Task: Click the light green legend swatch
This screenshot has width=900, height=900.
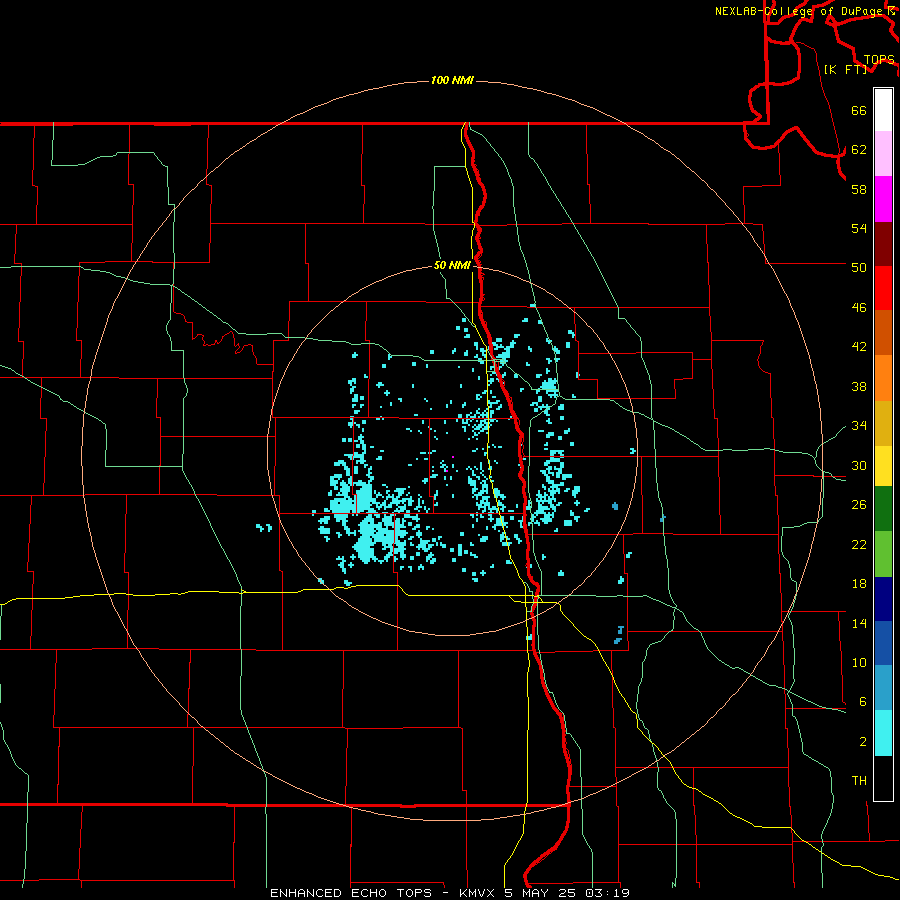Action: point(883,554)
